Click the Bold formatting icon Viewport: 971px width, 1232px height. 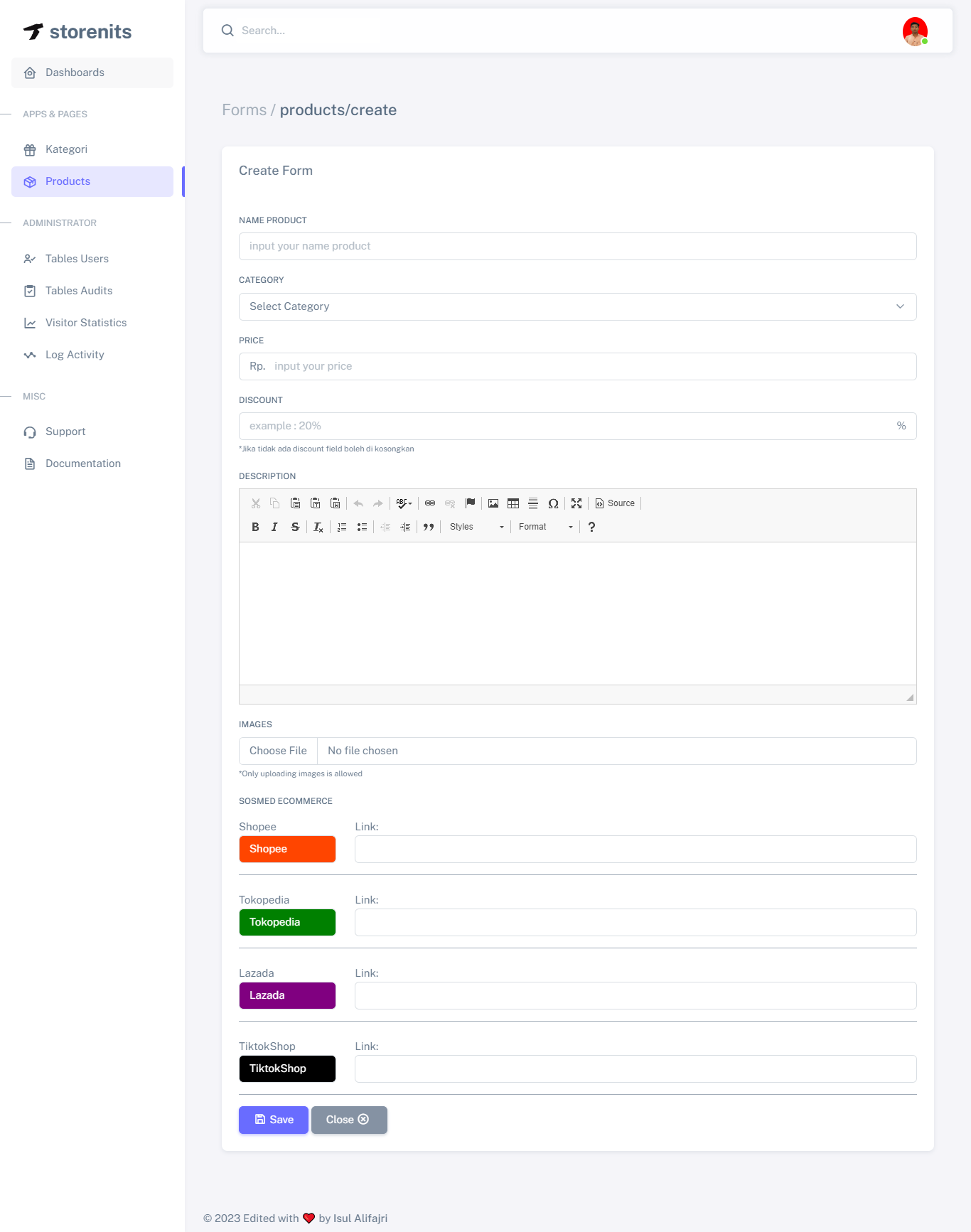(x=255, y=527)
